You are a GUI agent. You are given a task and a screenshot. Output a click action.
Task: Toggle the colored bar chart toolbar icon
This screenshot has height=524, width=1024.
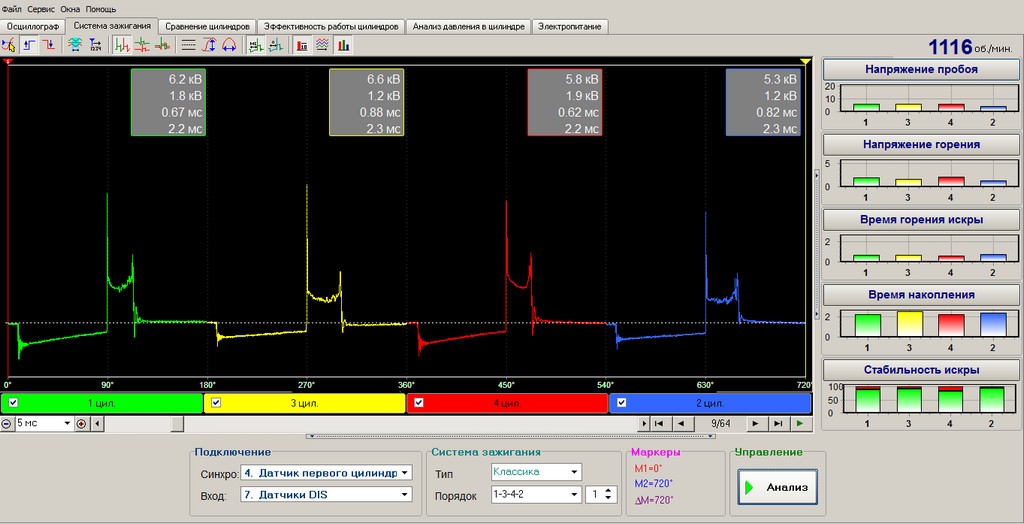(344, 45)
